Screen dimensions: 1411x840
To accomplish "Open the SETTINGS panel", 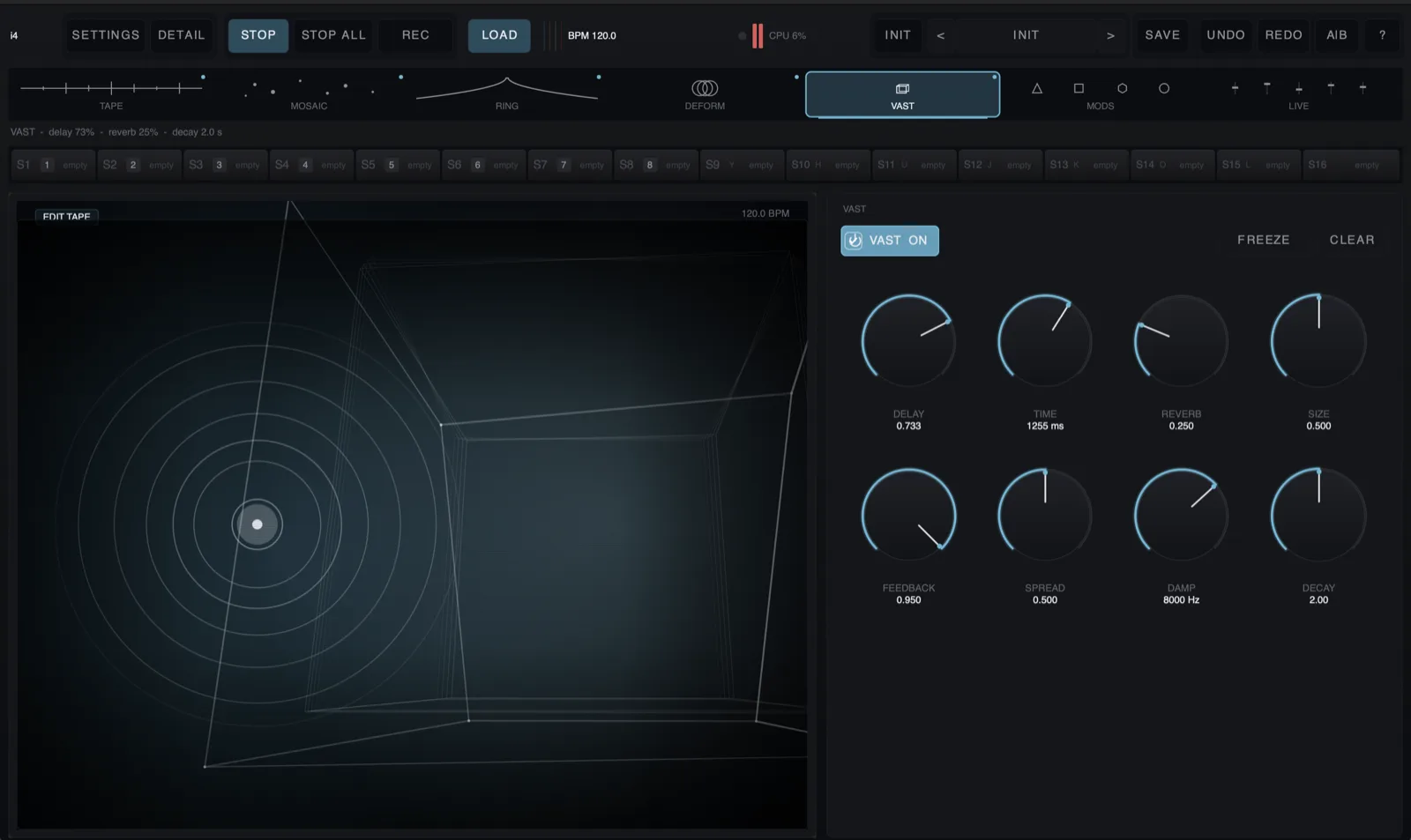I will coord(106,35).
